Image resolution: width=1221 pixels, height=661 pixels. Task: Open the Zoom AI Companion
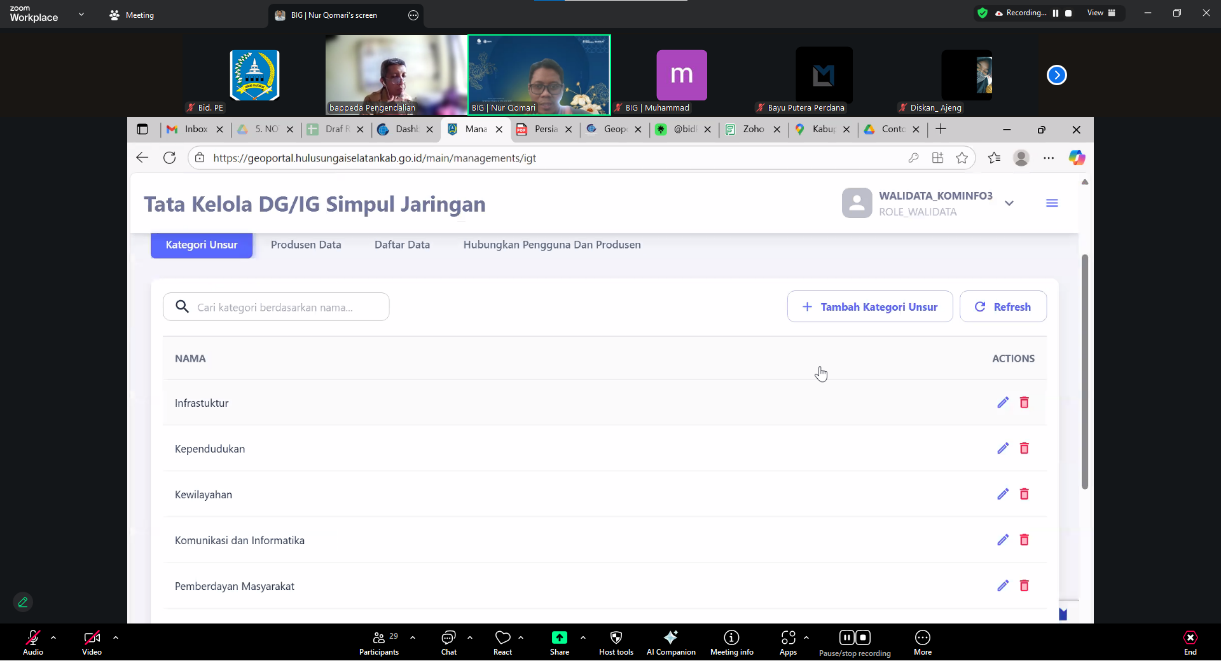pyautogui.click(x=671, y=642)
